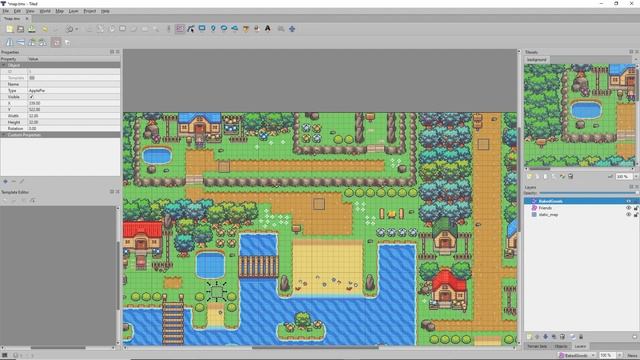
Task: Toggle lock on Friends layer
Action: click(x=636, y=208)
